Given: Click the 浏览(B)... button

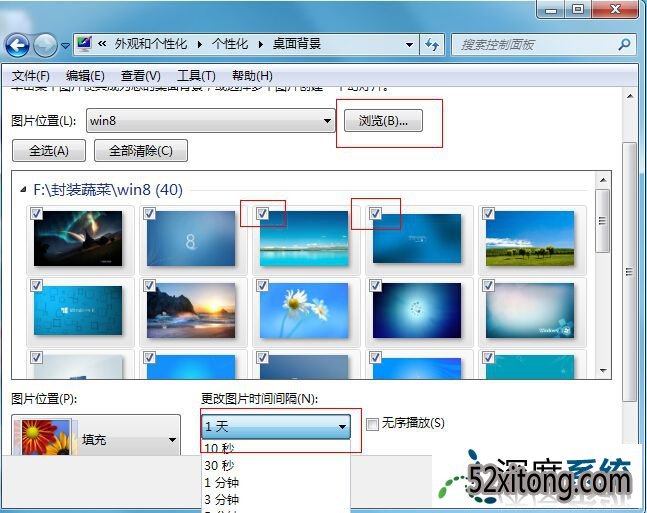Looking at the screenshot, I should (383, 121).
